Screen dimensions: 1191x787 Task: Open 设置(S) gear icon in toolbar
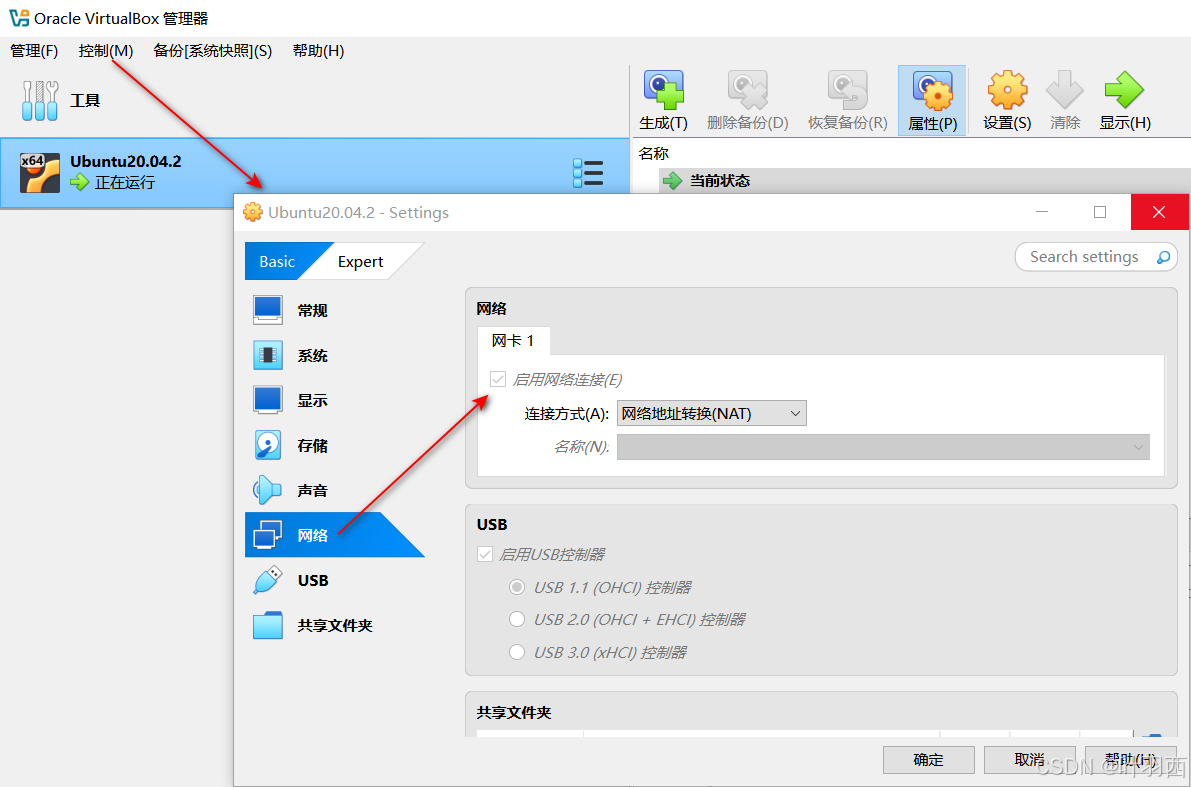[x=1007, y=90]
